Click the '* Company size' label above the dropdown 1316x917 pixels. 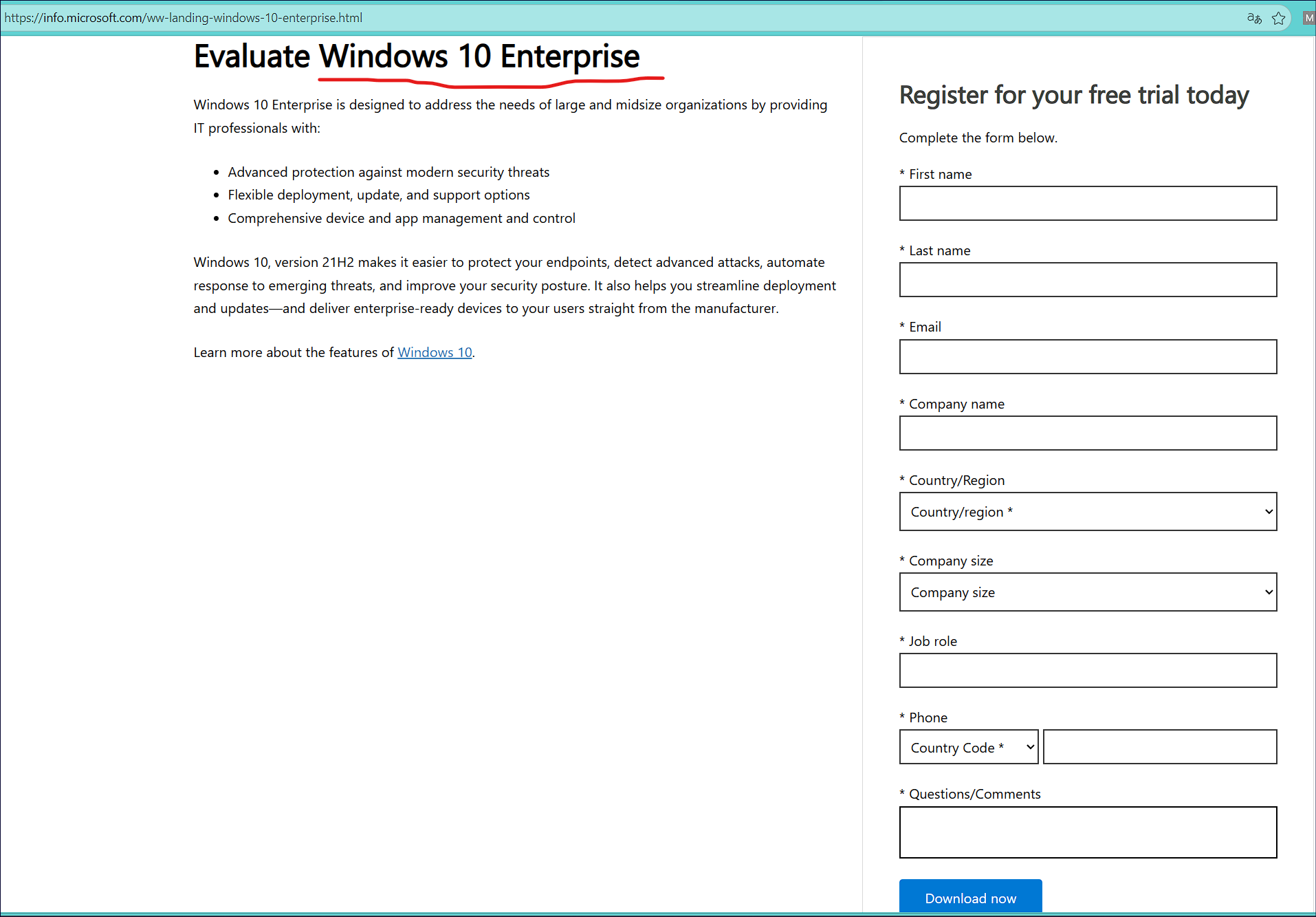pos(946,561)
